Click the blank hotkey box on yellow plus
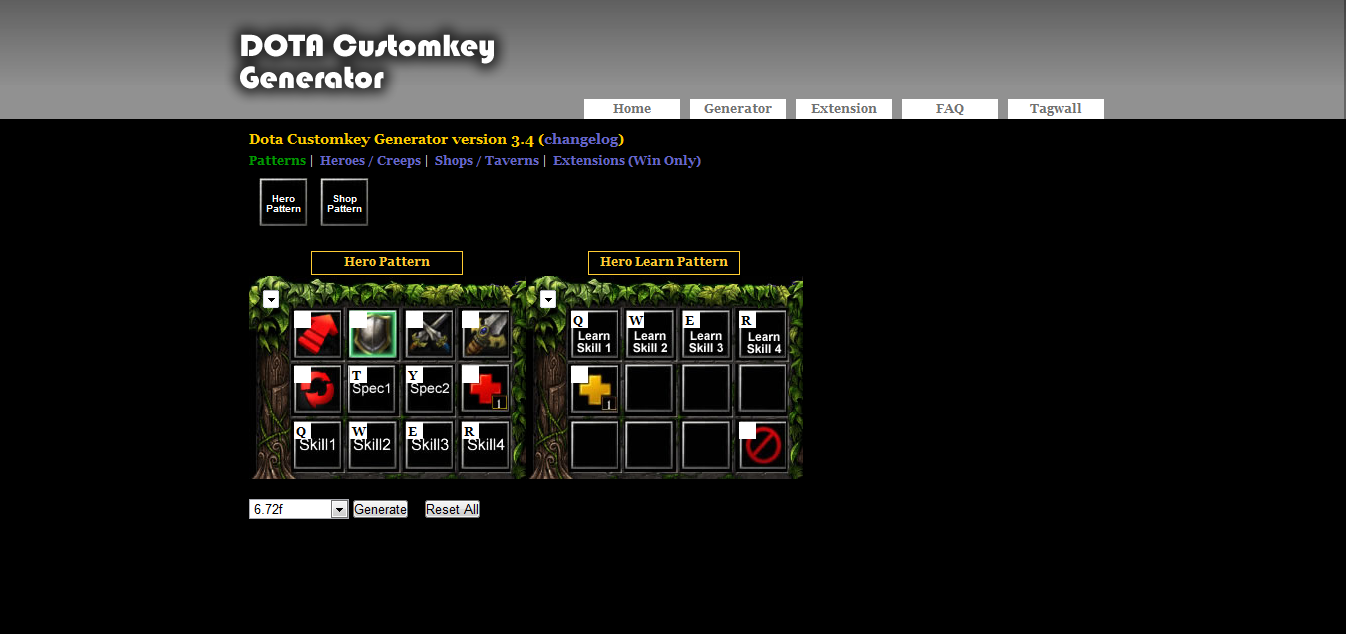 click(579, 374)
